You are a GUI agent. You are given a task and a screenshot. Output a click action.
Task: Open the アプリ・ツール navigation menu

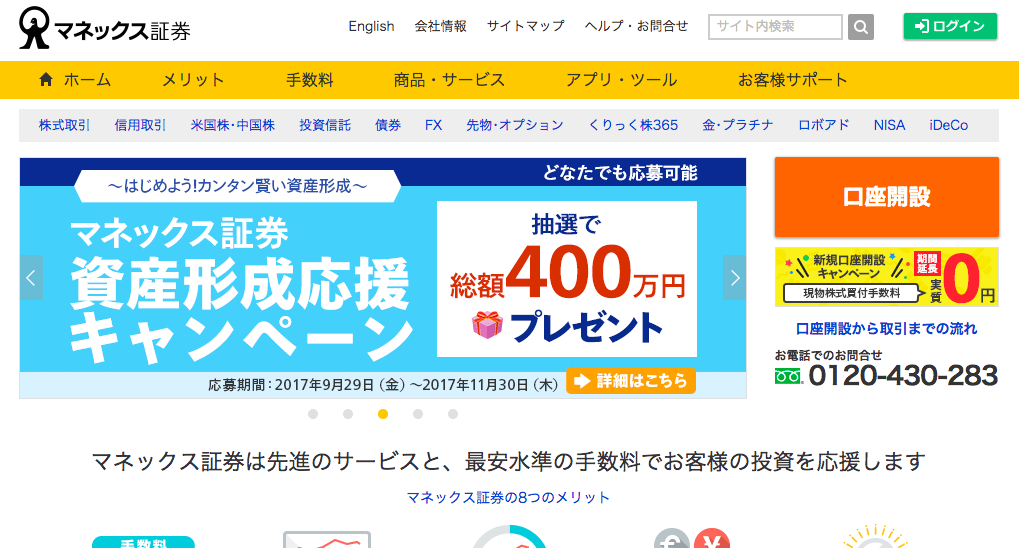621,80
